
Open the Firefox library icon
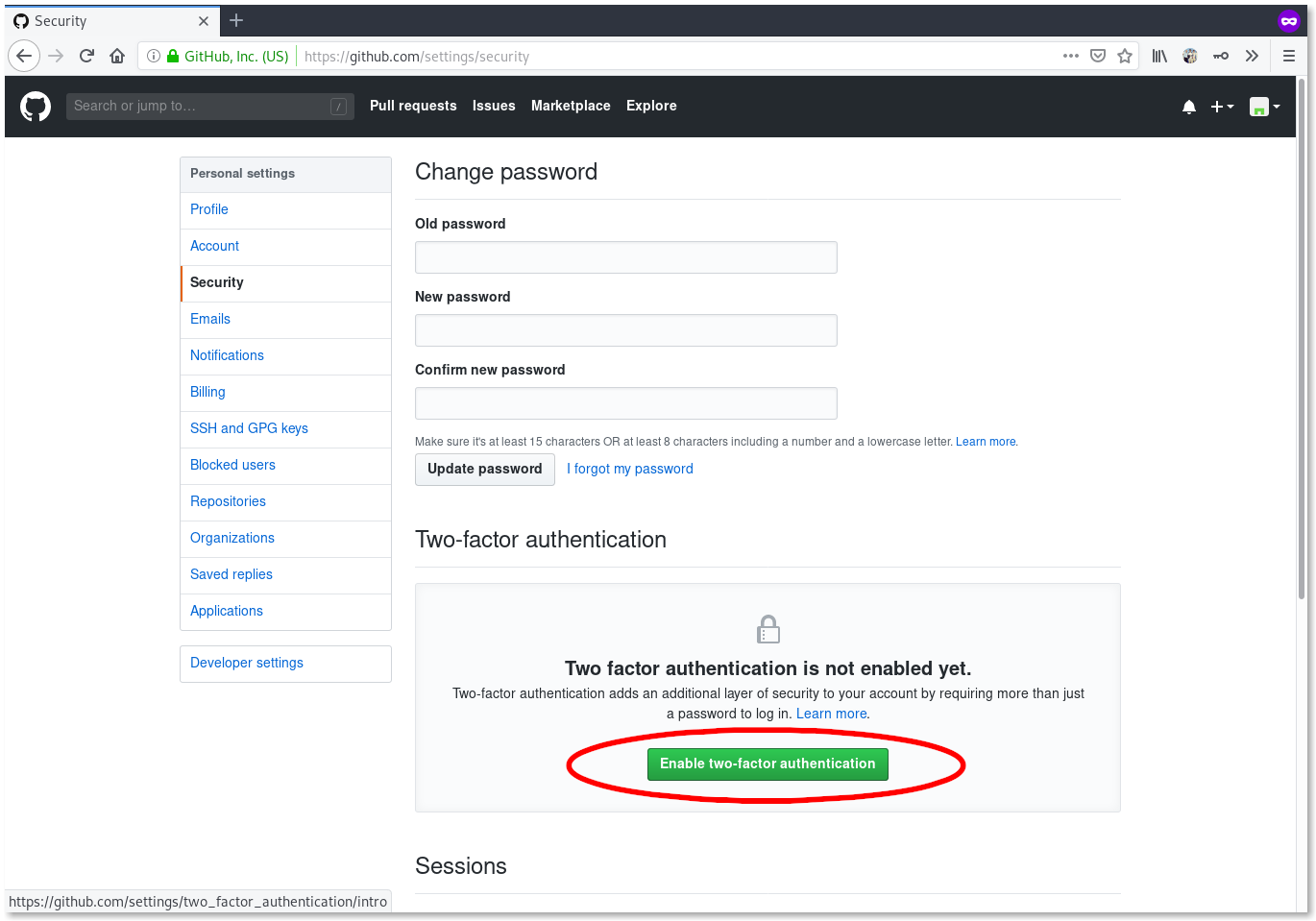click(x=1159, y=56)
